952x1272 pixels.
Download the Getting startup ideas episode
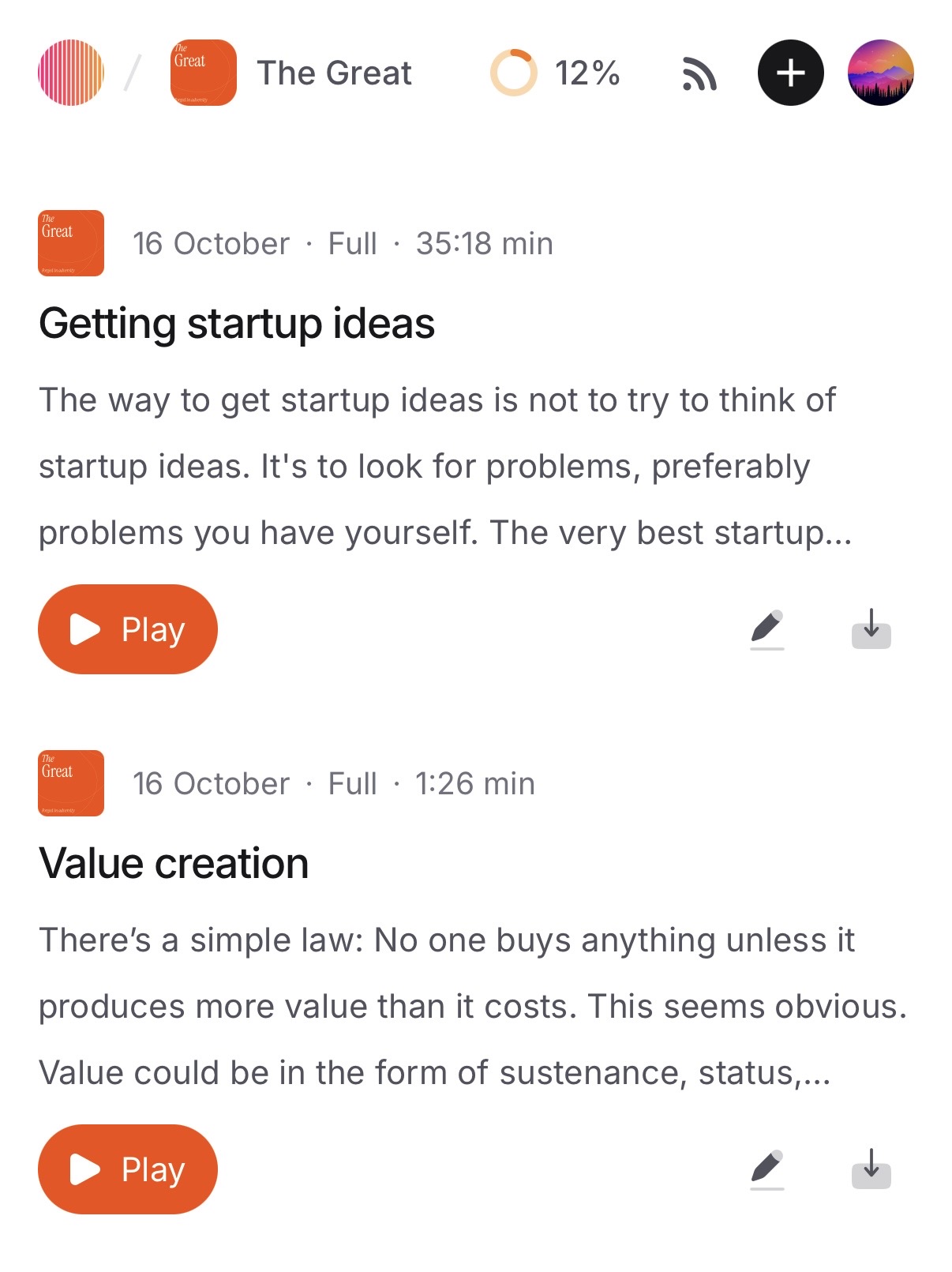pos(871,629)
